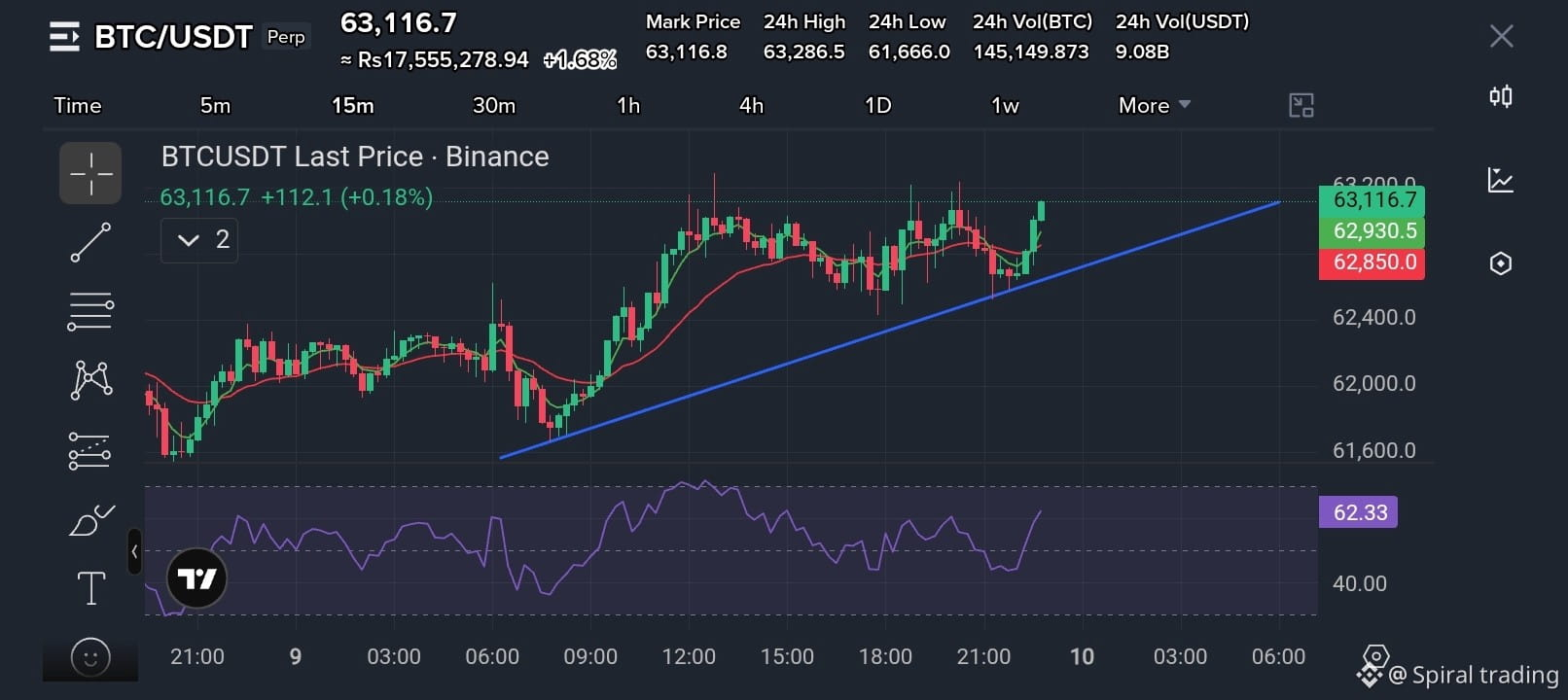Open the More intervals dropdown

(1155, 105)
